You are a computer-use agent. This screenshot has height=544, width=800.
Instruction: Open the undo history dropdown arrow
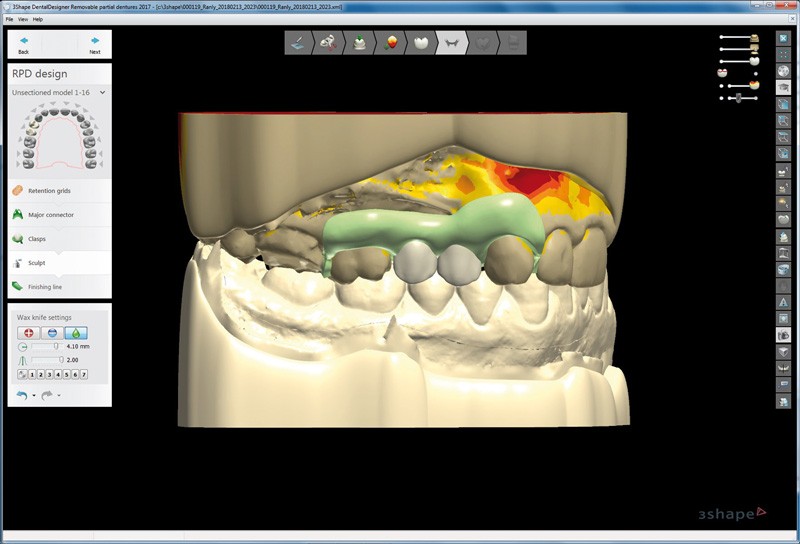point(34,395)
